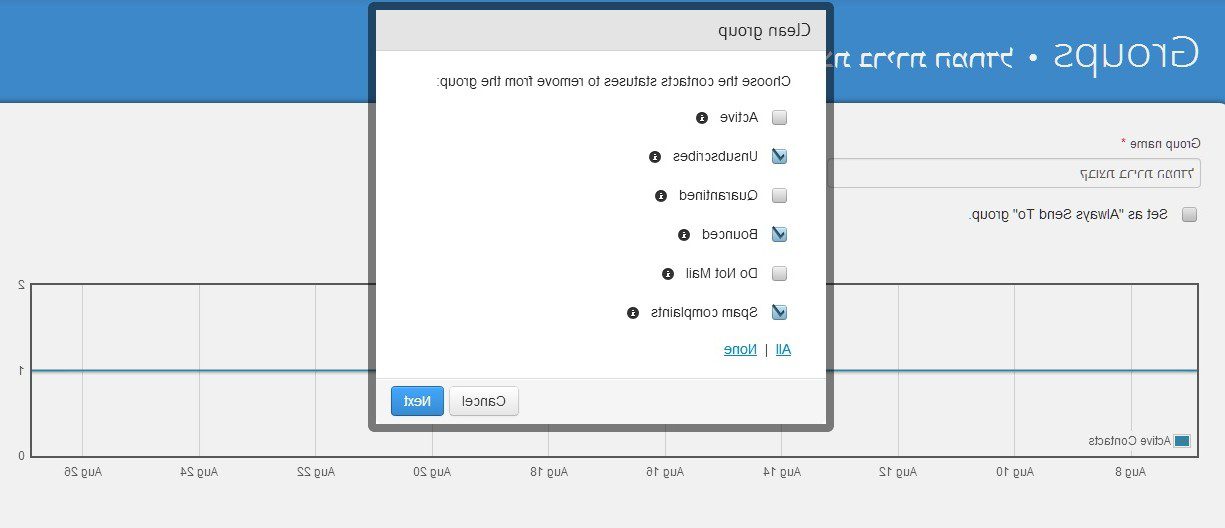Screen dimensions: 1225x528
Task: Click the Do Not Mail info icon
Action: [x=667, y=273]
